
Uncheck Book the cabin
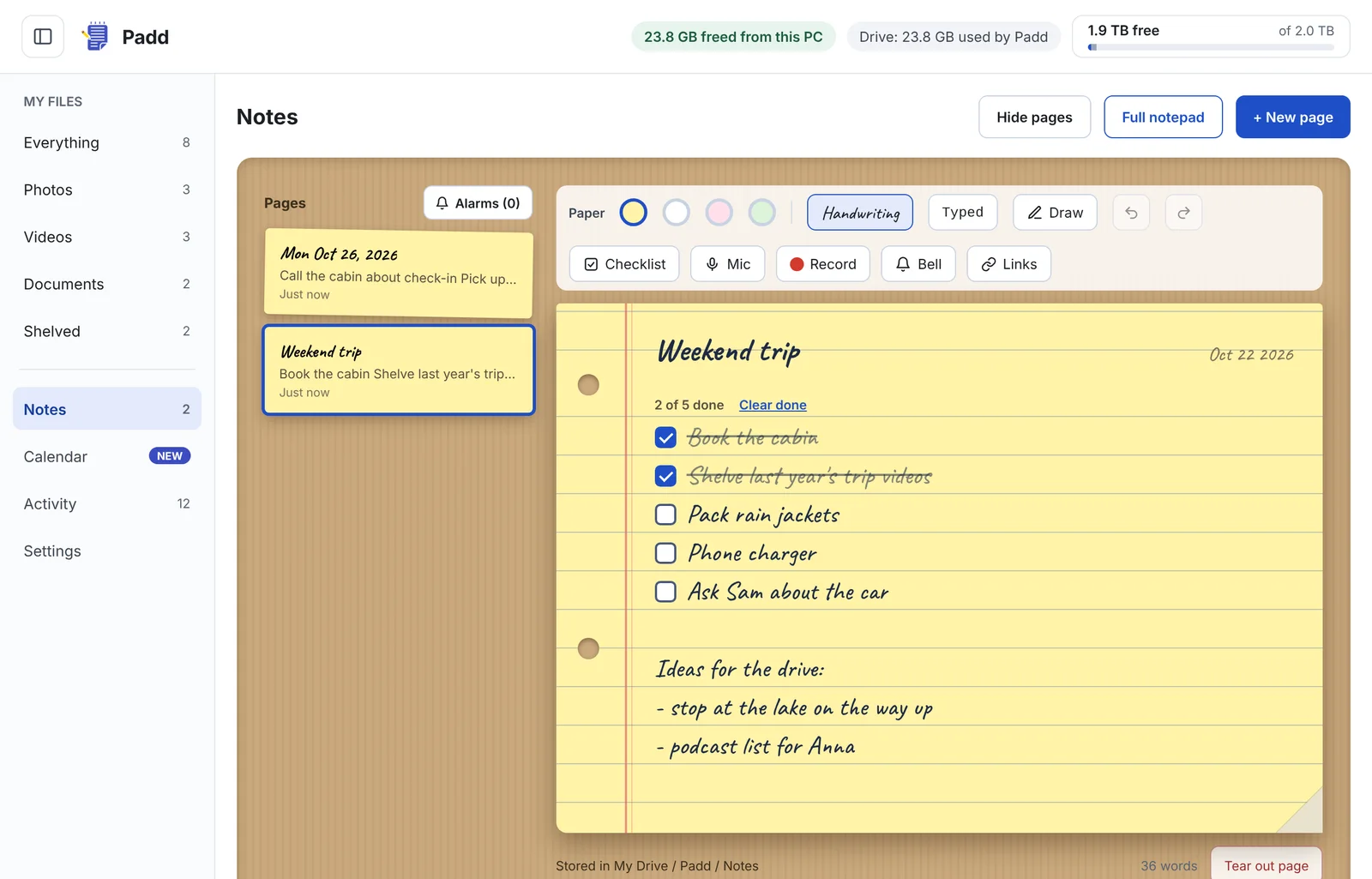click(x=665, y=437)
